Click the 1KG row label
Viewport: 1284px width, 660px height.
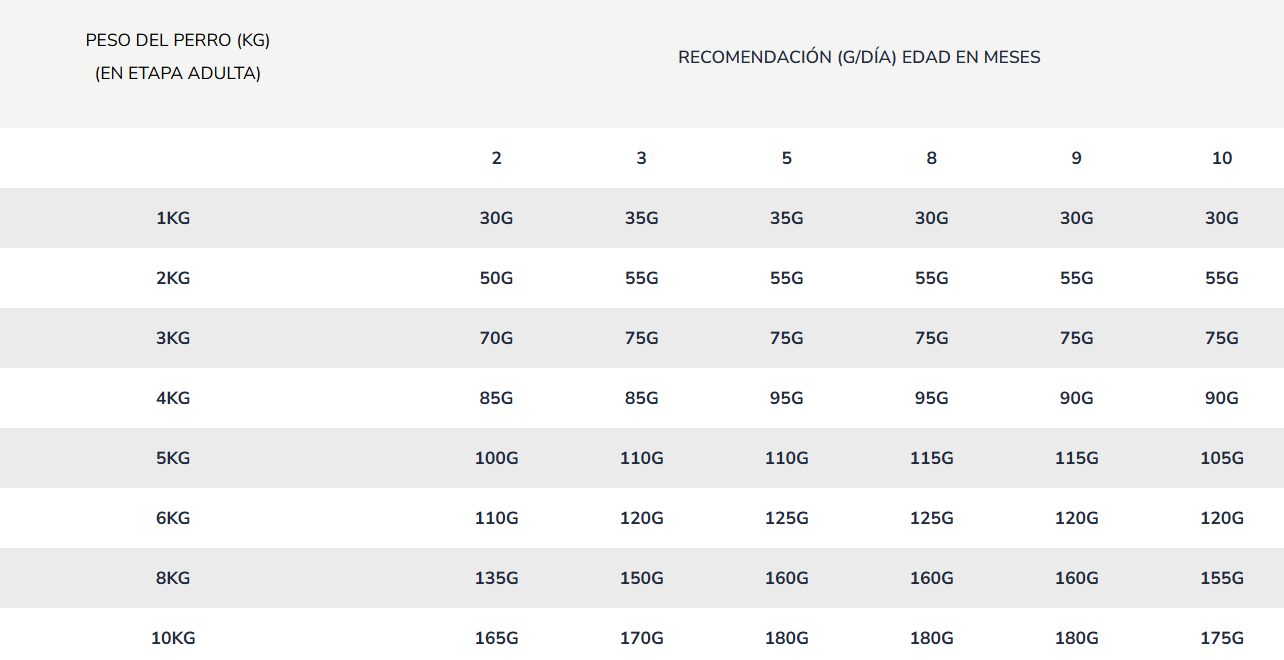pyautogui.click(x=173, y=218)
